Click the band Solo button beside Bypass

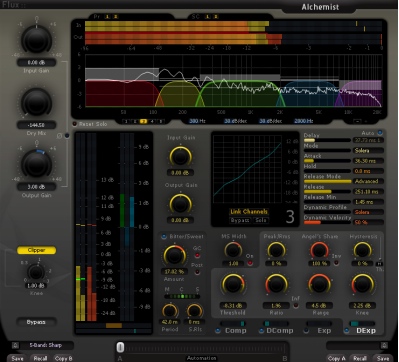pos(261,220)
